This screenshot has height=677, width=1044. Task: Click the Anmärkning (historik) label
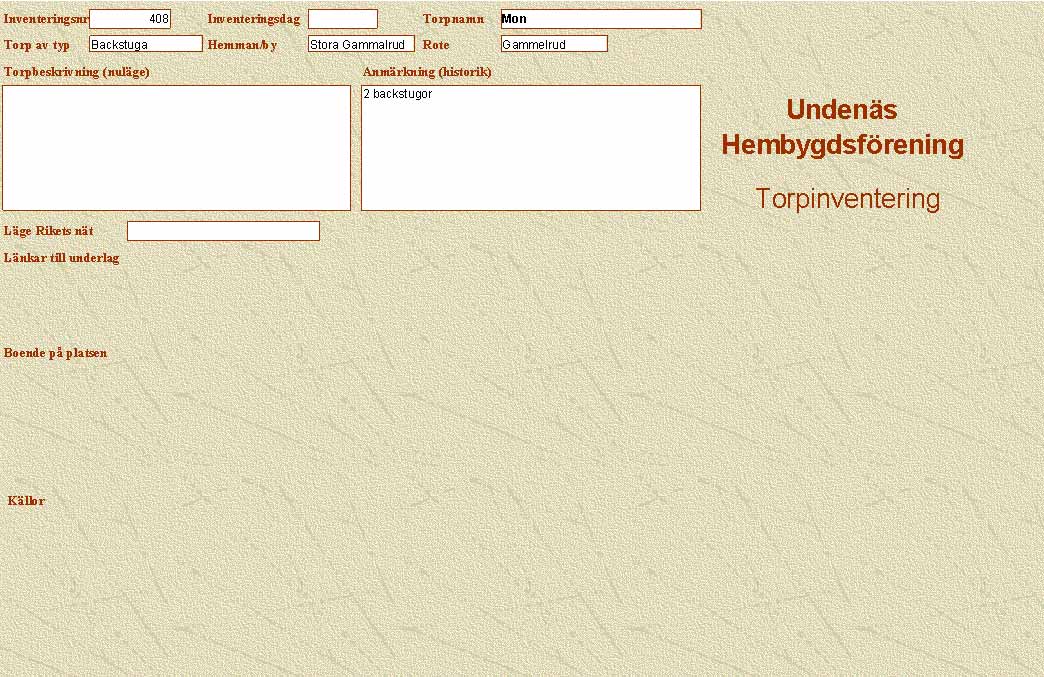click(427, 72)
